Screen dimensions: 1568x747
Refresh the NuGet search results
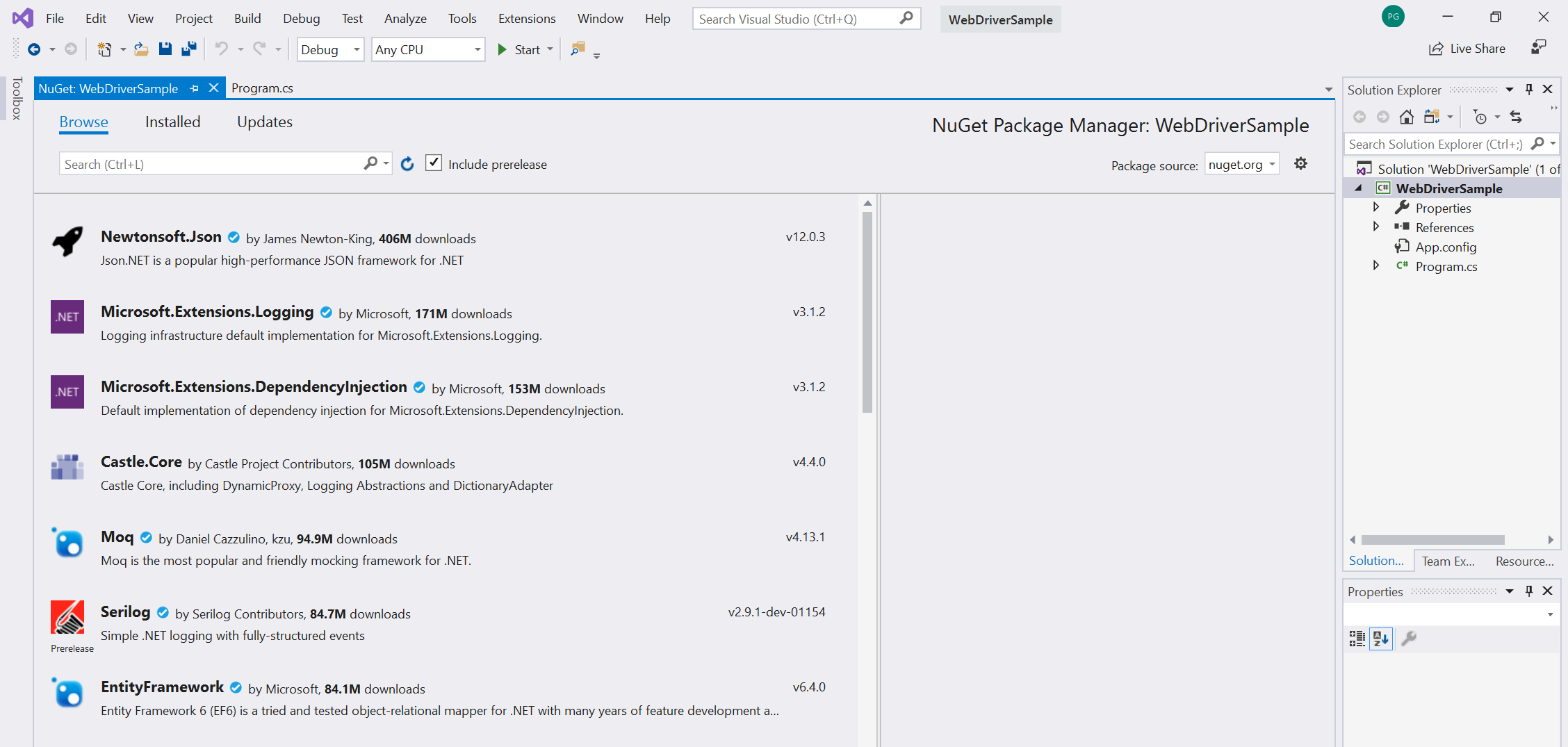pyautogui.click(x=407, y=163)
